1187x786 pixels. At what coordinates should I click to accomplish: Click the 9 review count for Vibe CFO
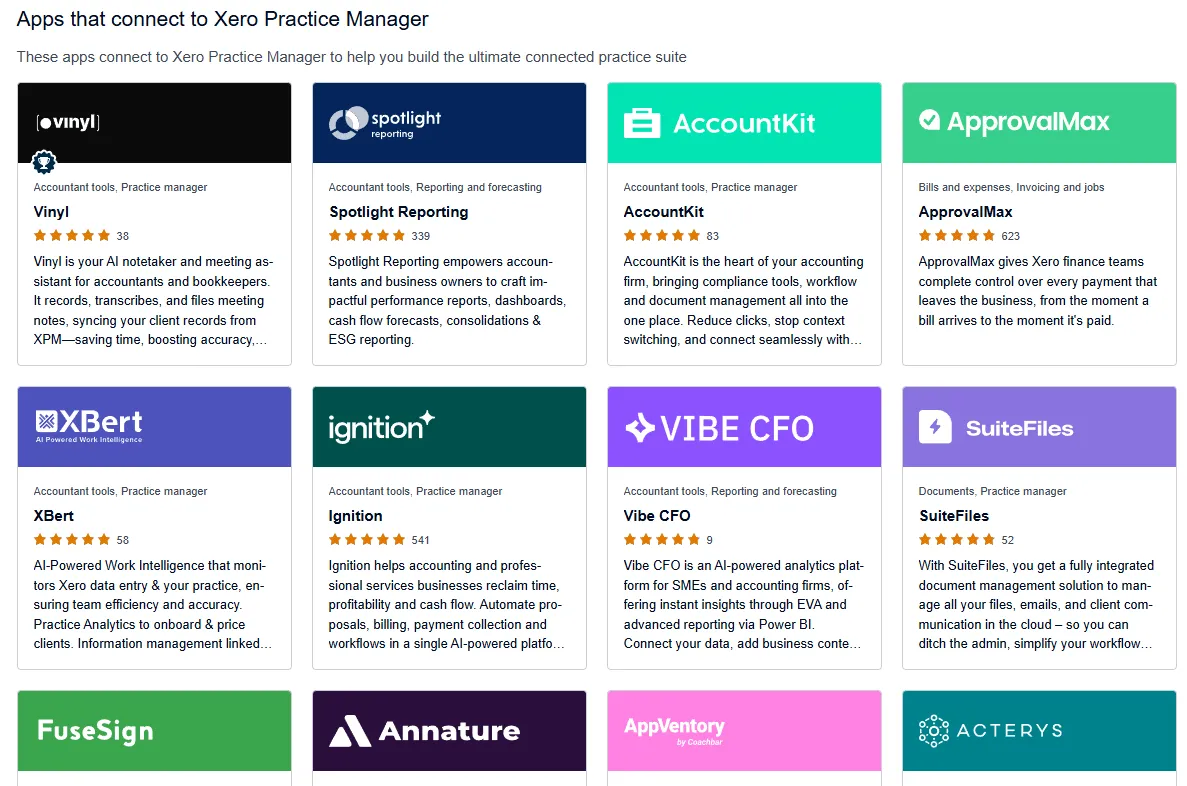[709, 540]
